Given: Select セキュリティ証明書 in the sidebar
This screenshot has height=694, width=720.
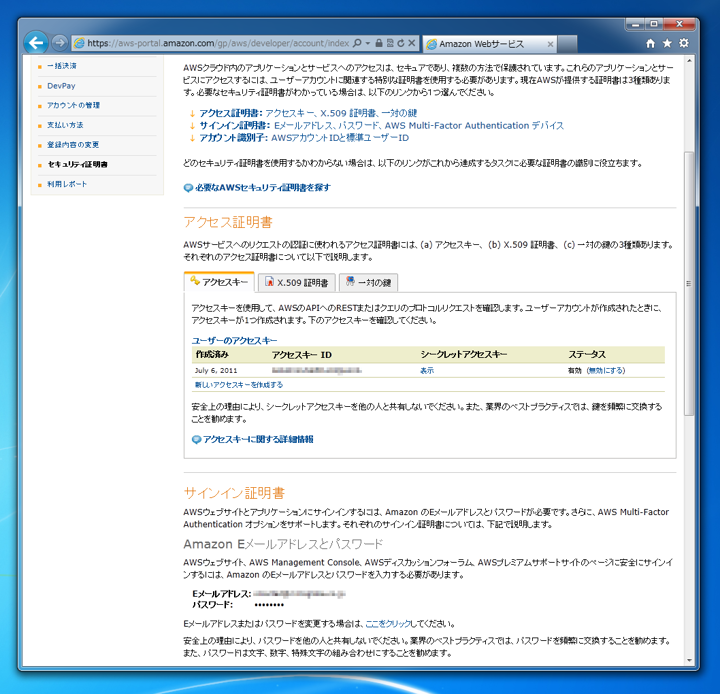Looking at the screenshot, I should tap(78, 164).
